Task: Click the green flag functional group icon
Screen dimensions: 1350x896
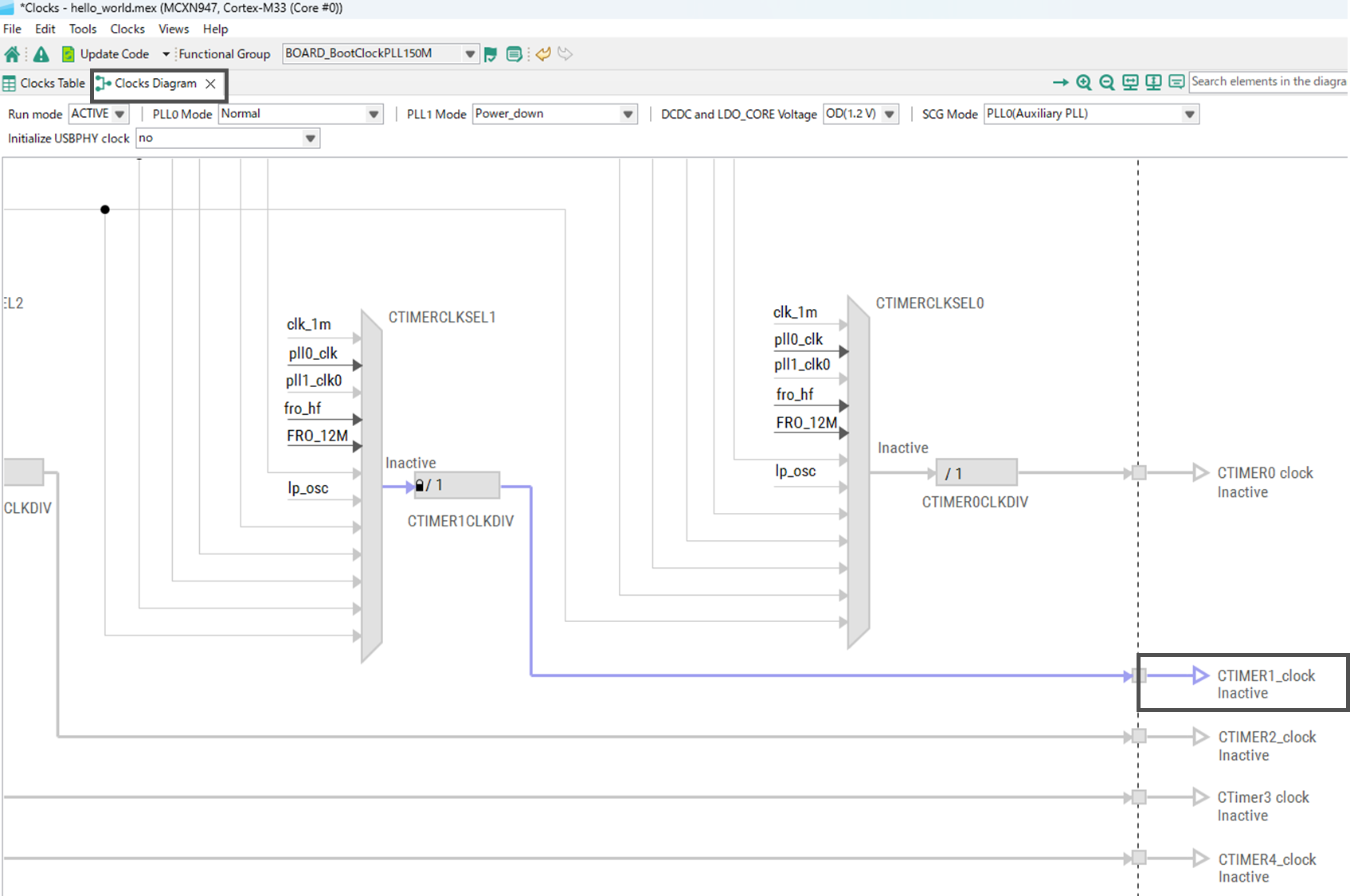Action: [x=491, y=54]
